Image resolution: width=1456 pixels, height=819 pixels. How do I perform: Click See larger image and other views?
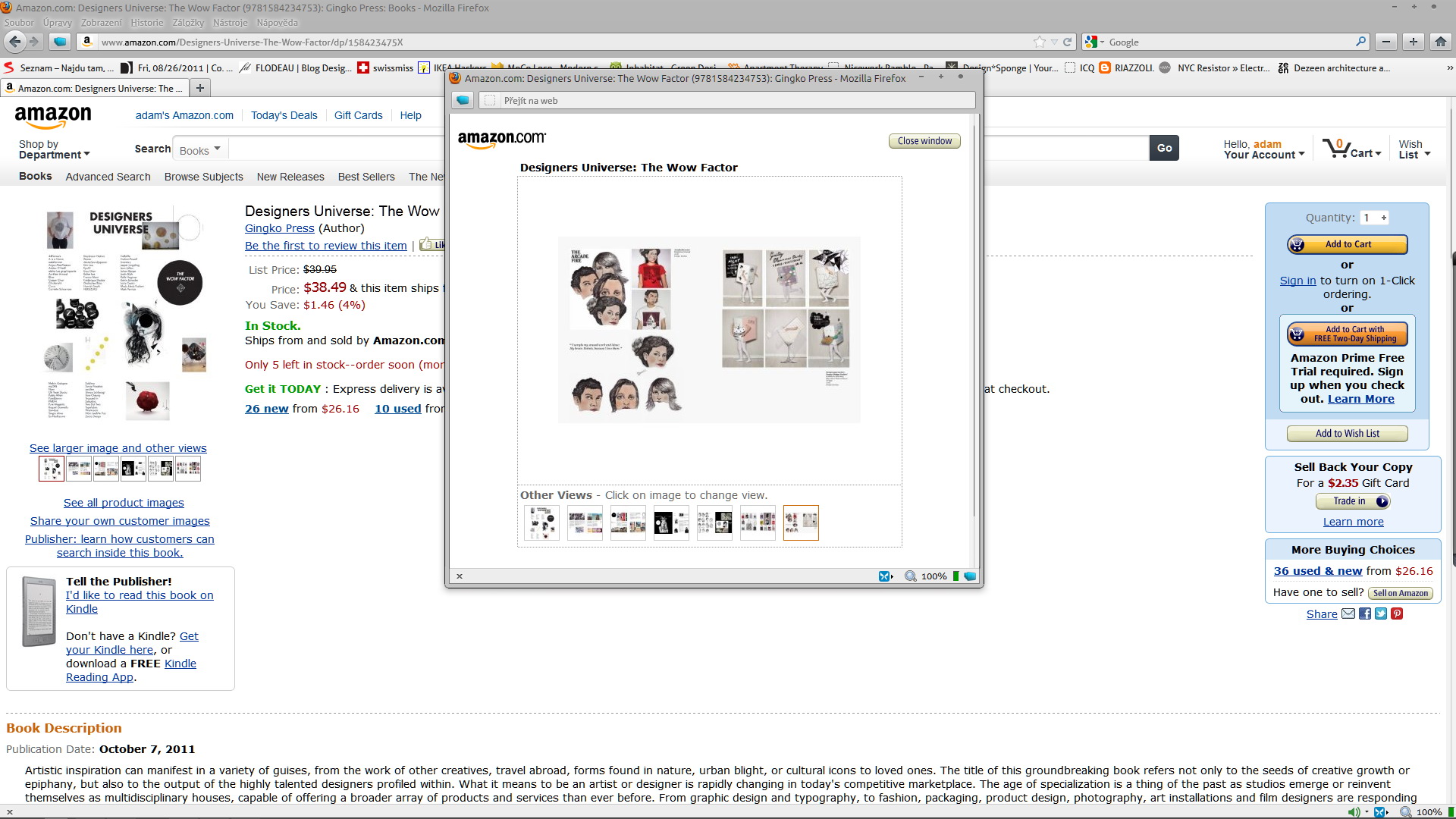pos(118,448)
